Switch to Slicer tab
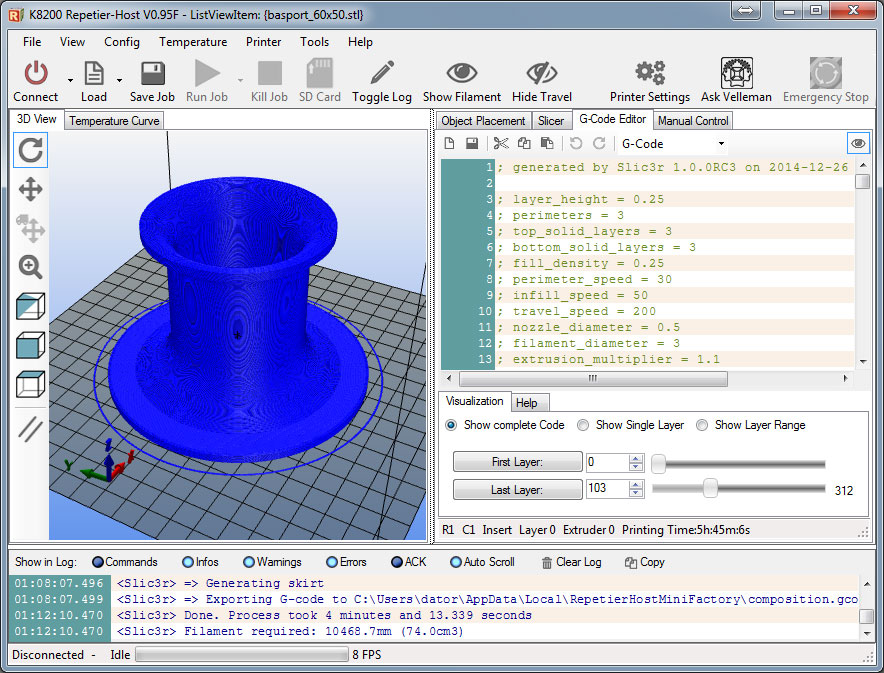The width and height of the screenshot is (884, 673). coord(551,121)
